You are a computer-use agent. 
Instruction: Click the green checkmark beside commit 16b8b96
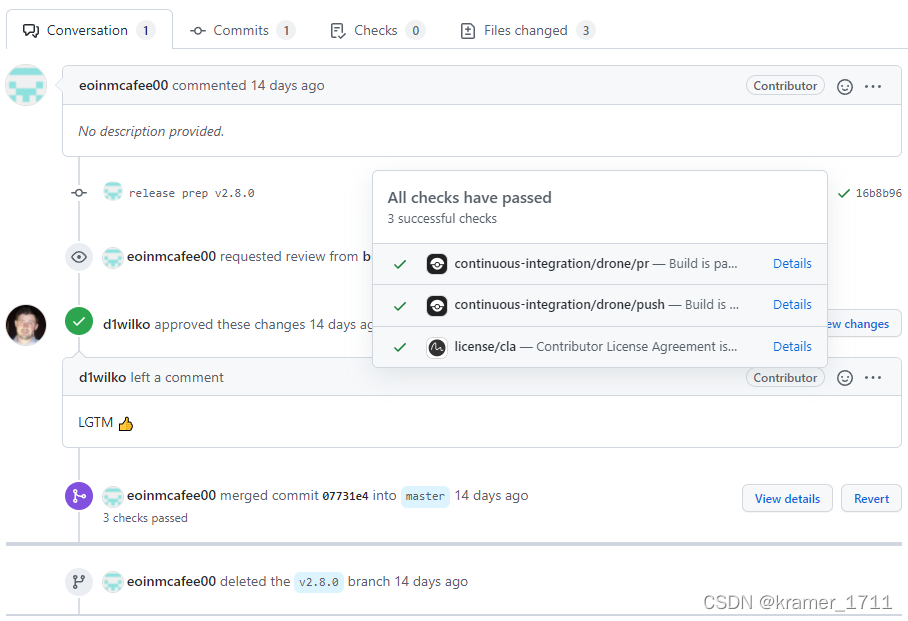click(x=844, y=193)
